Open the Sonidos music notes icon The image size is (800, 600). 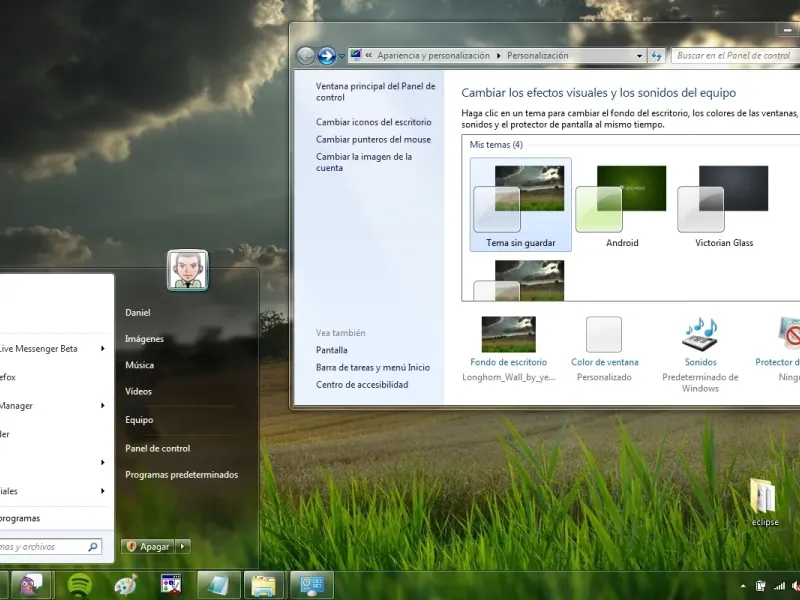pyautogui.click(x=700, y=334)
